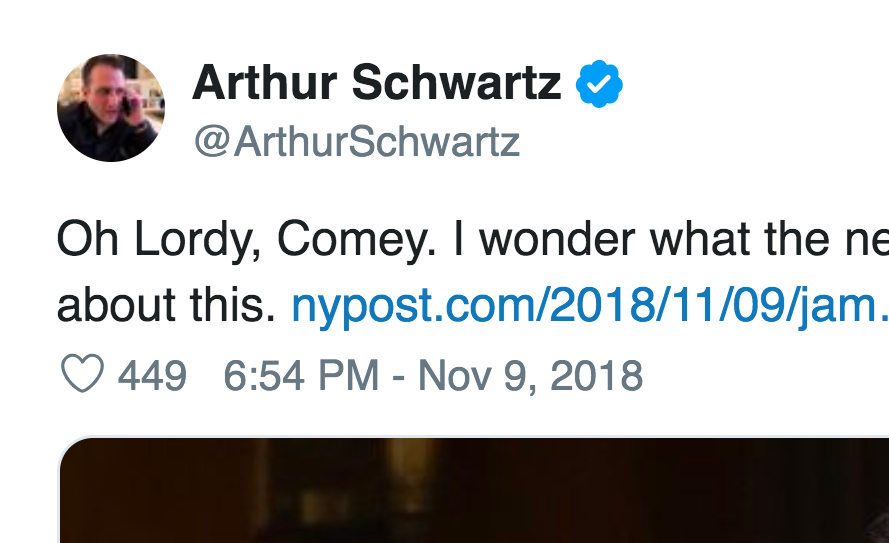Click the blue verified checkmark badge
889x543 pixels.
[599, 84]
